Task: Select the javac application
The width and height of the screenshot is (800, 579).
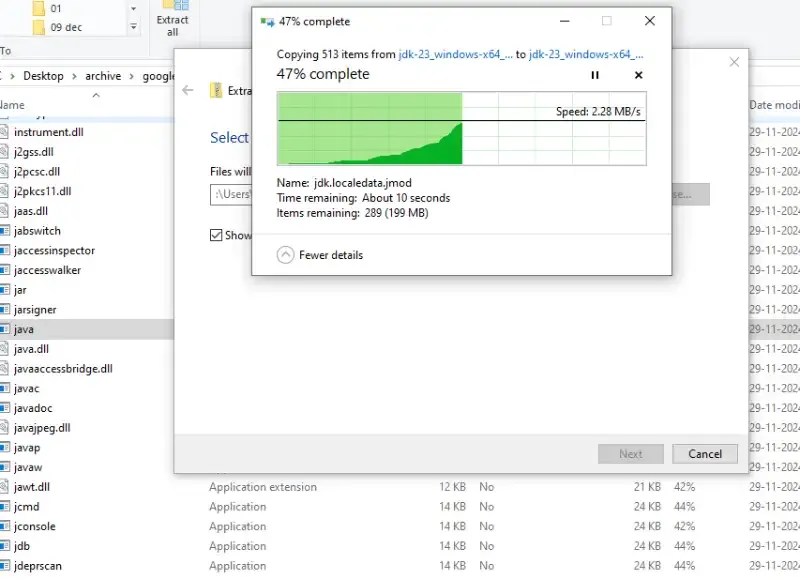Action: point(27,389)
